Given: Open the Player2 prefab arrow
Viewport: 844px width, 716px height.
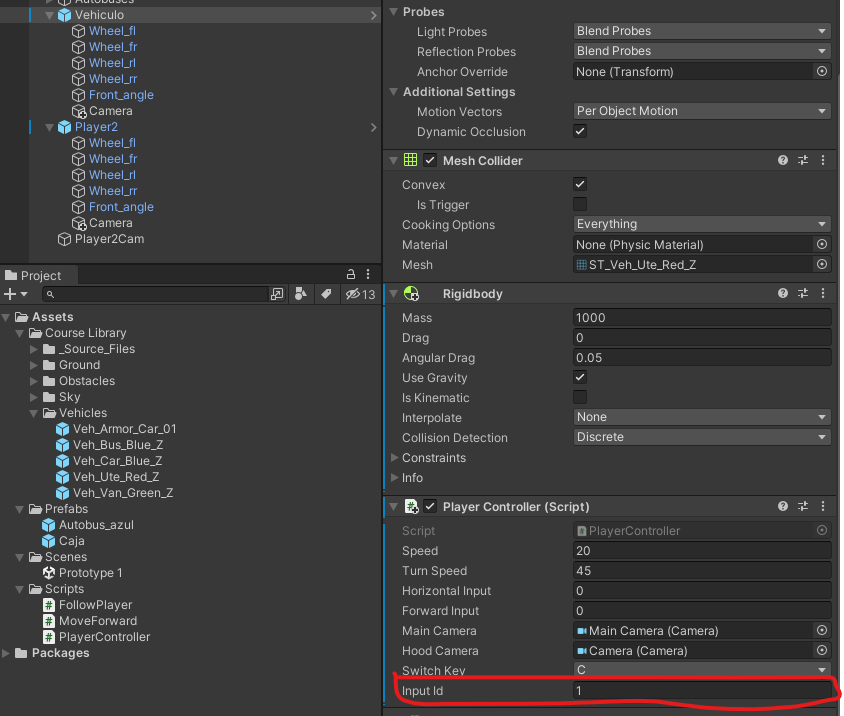Looking at the screenshot, I should coord(374,128).
